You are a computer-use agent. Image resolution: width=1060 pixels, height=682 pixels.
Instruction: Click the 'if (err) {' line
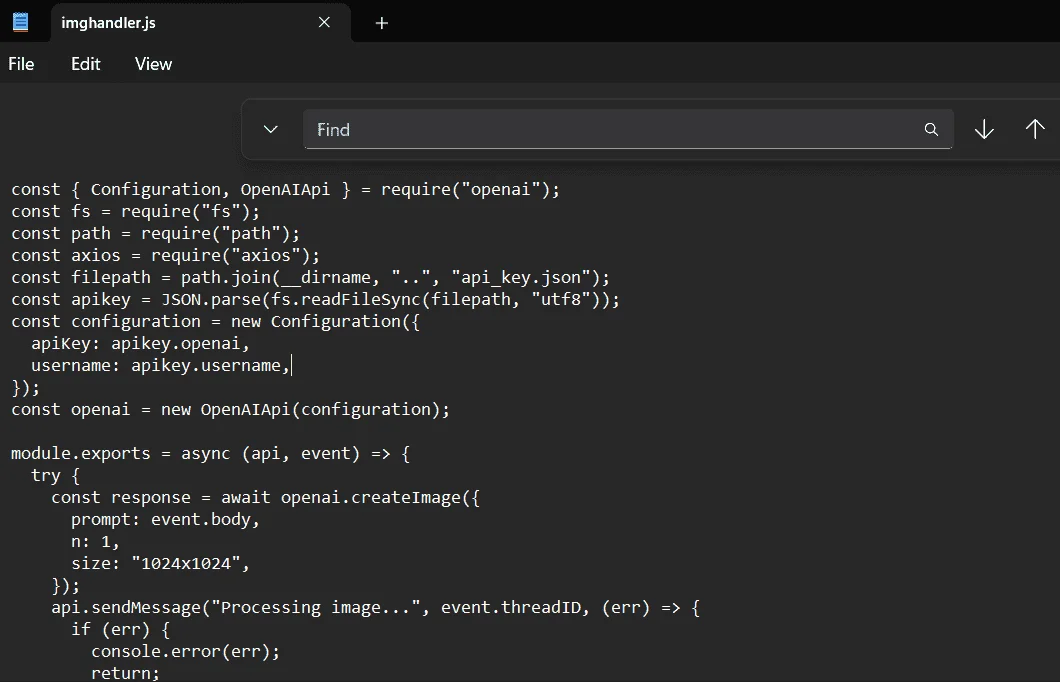(x=120, y=629)
